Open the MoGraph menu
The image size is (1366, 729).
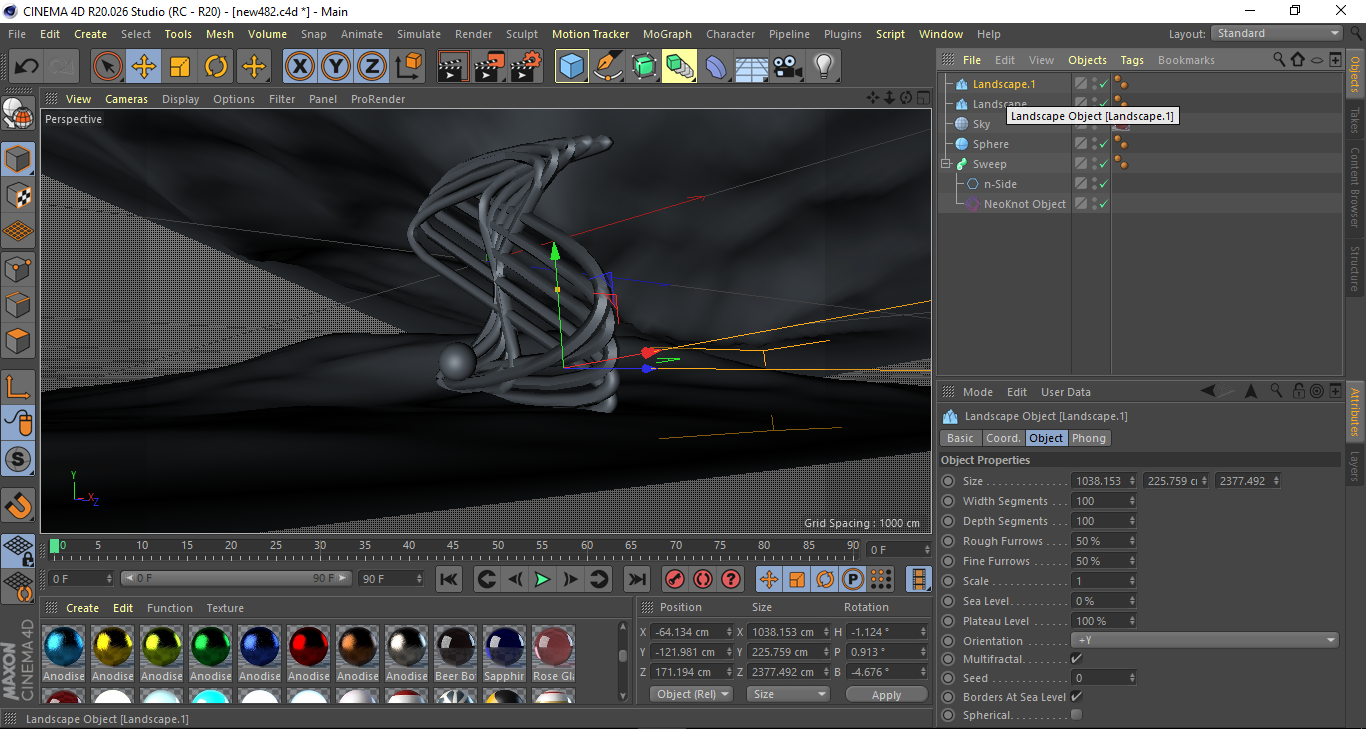click(x=667, y=34)
